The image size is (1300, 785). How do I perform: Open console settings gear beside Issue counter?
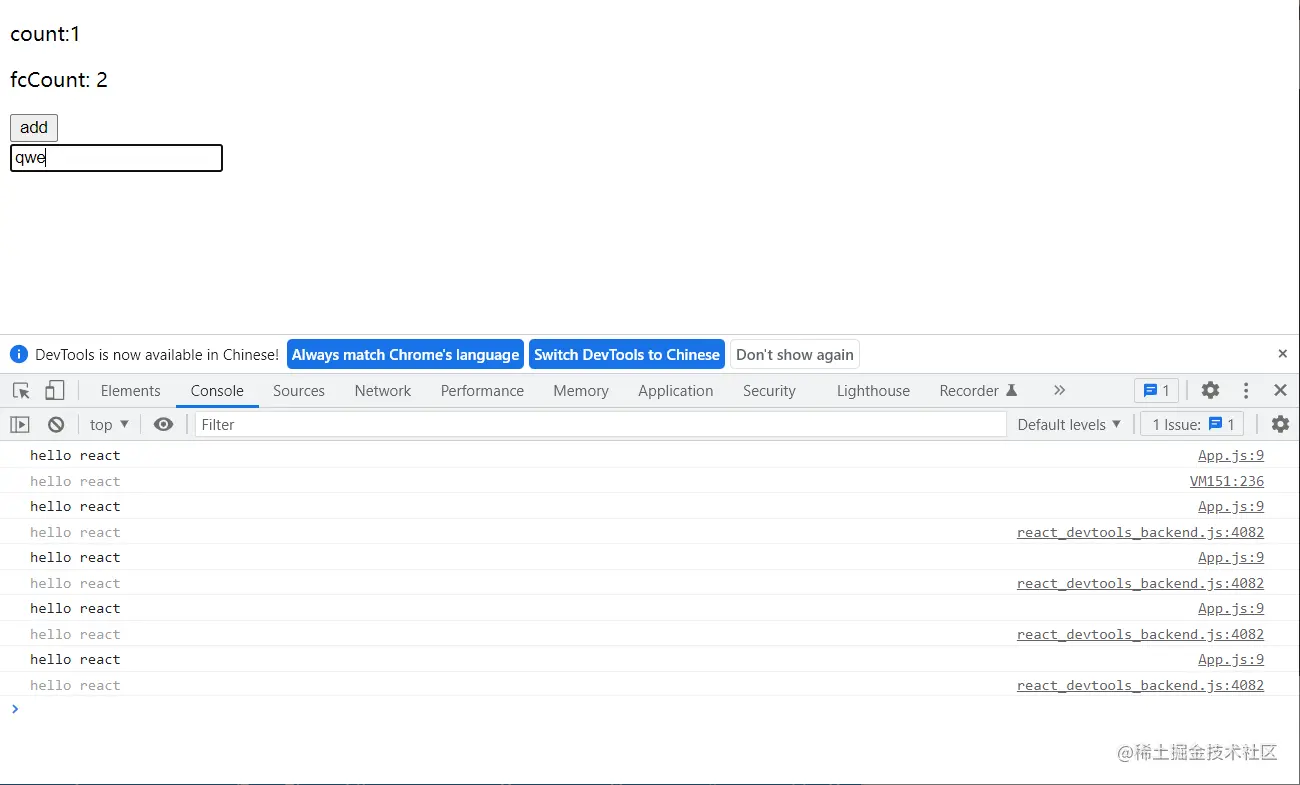[x=1280, y=425]
